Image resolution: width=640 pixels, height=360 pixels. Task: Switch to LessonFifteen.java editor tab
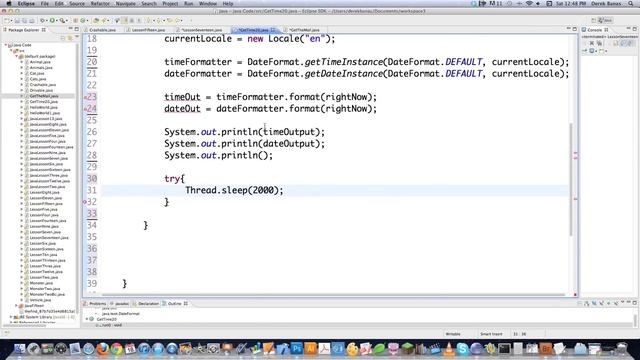pos(148,30)
